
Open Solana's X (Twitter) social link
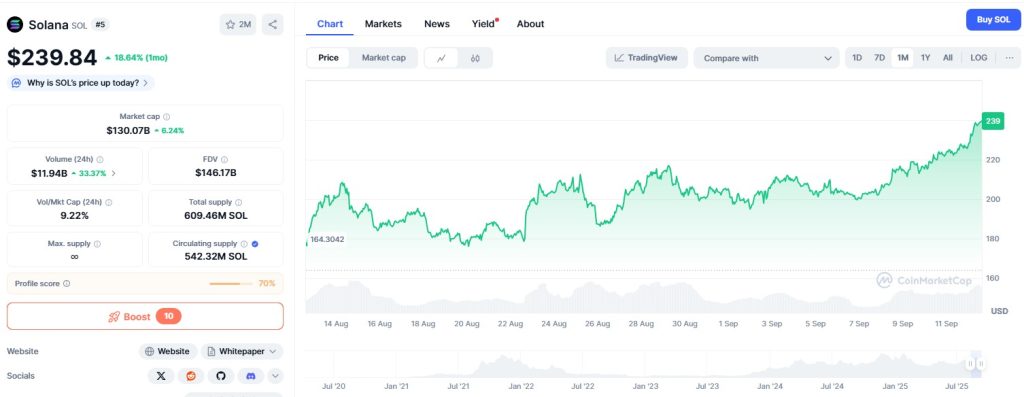point(161,375)
